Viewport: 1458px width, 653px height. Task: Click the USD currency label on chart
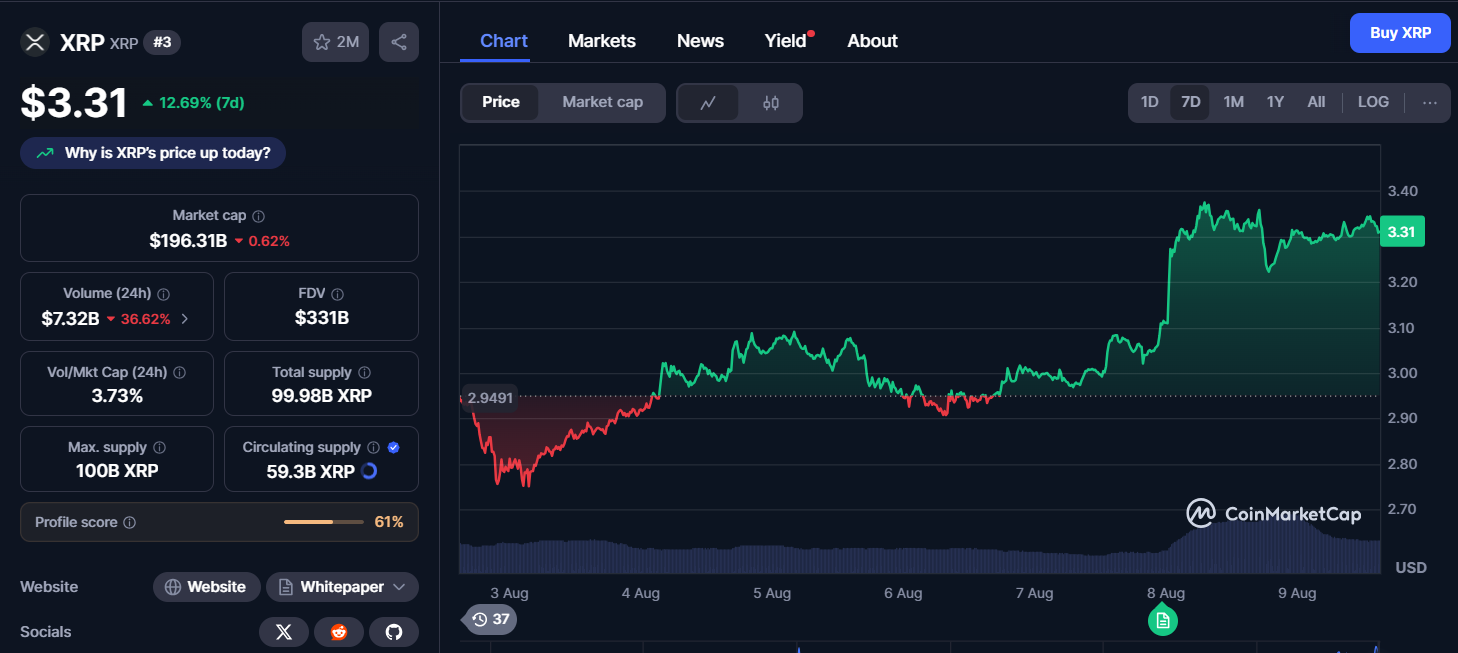1411,568
